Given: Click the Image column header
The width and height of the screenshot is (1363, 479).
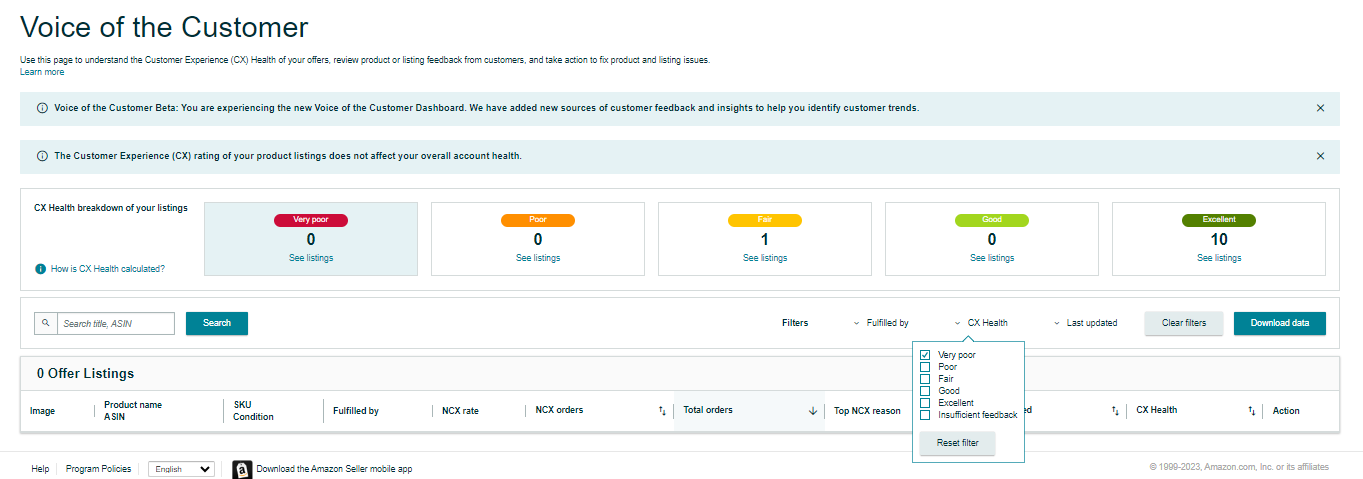Looking at the screenshot, I should pyautogui.click(x=43, y=411).
